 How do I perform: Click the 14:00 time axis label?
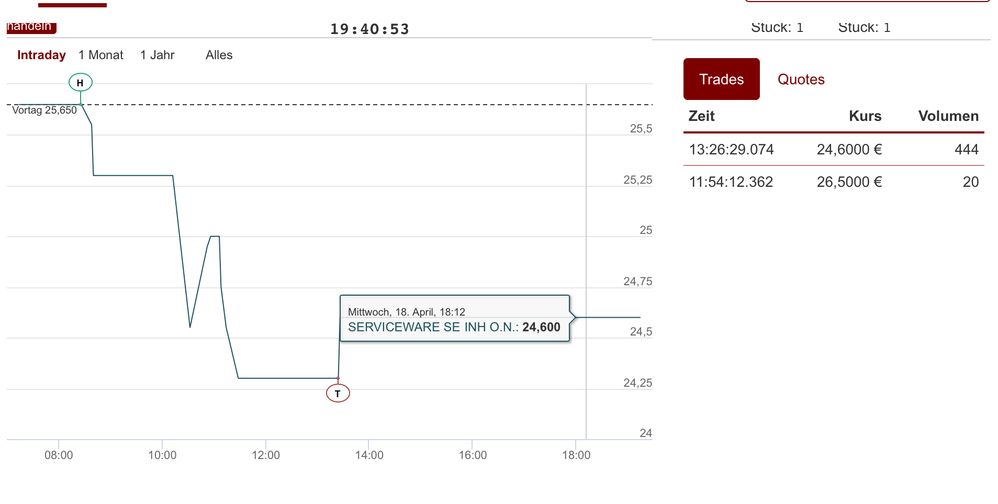point(369,455)
